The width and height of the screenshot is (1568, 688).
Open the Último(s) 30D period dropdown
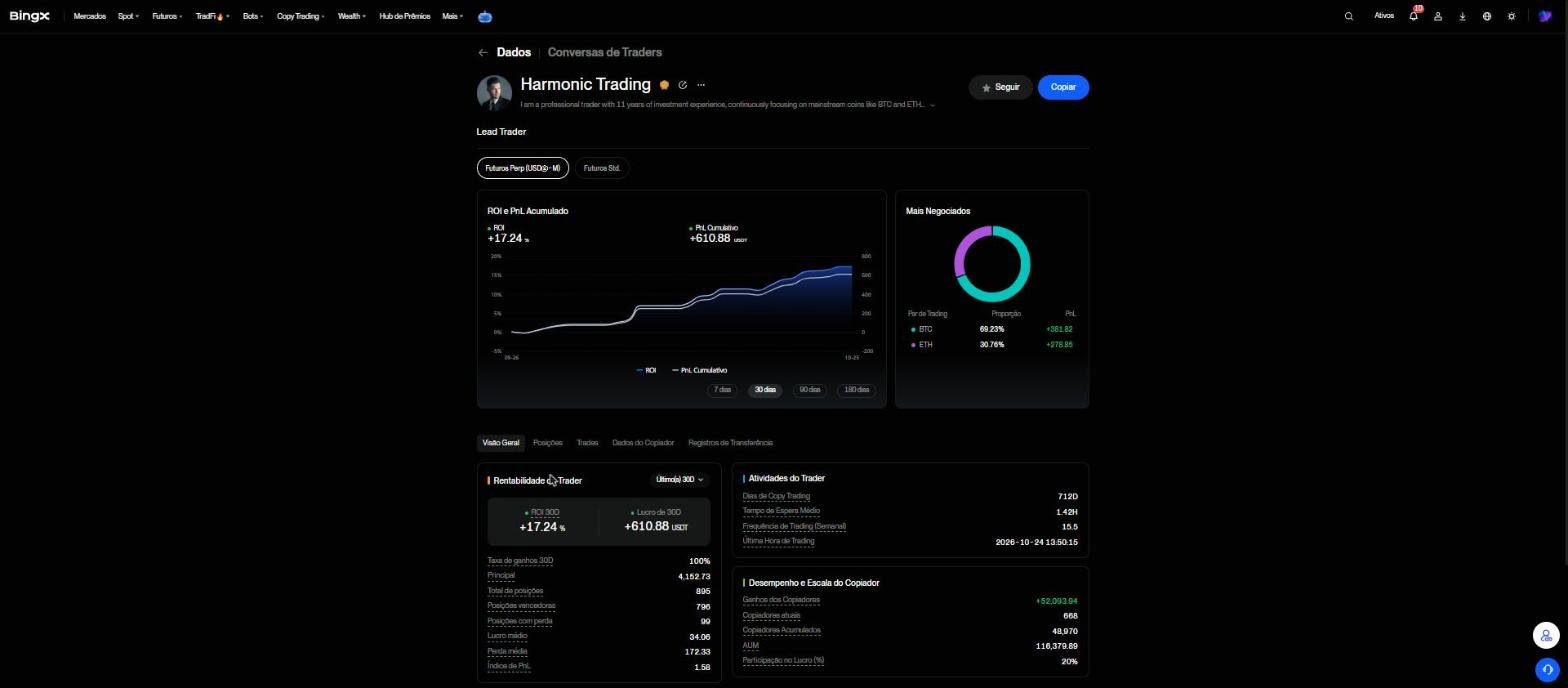tap(680, 480)
